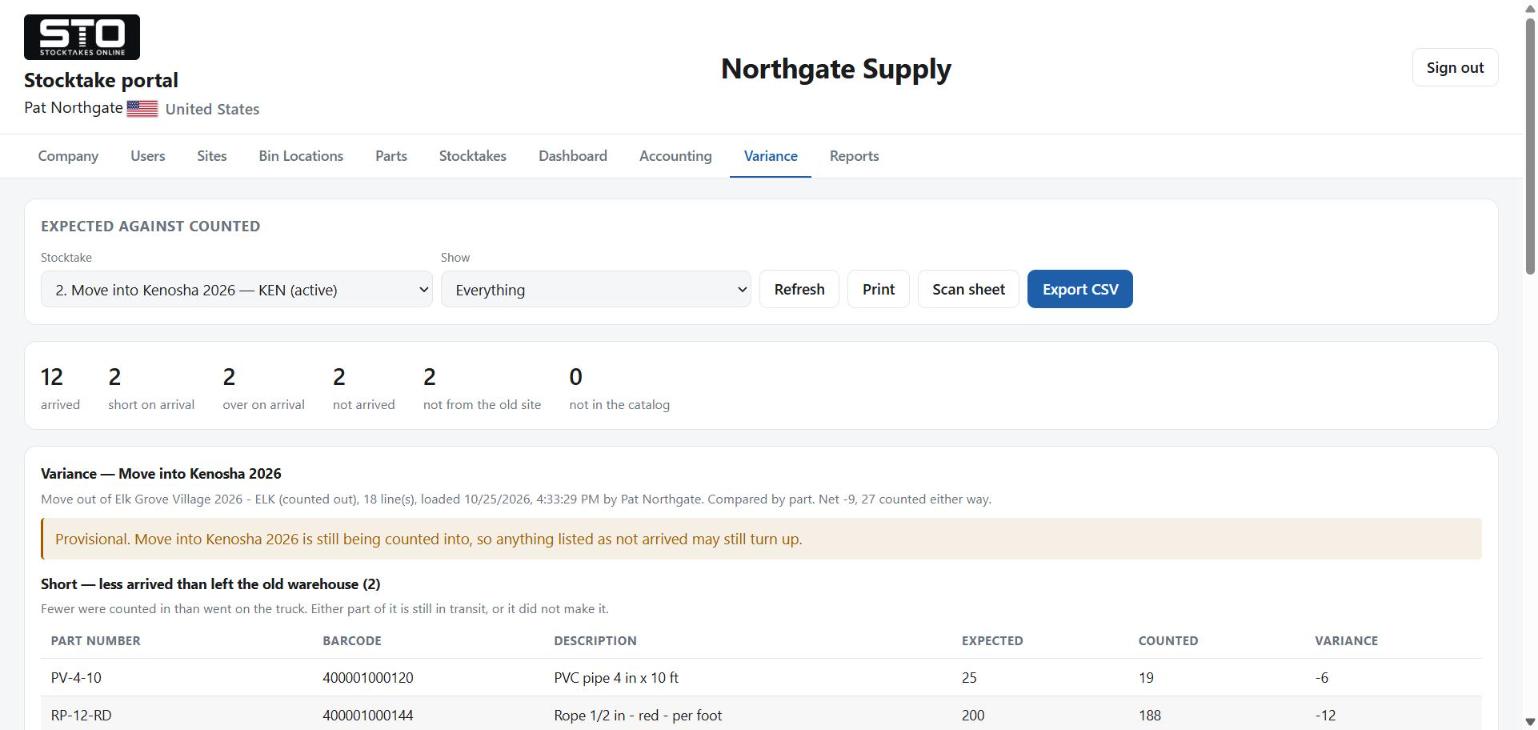The width and height of the screenshot is (1538, 730).
Task: Click the '0 not in the catalog' statistic
Action: (x=619, y=388)
